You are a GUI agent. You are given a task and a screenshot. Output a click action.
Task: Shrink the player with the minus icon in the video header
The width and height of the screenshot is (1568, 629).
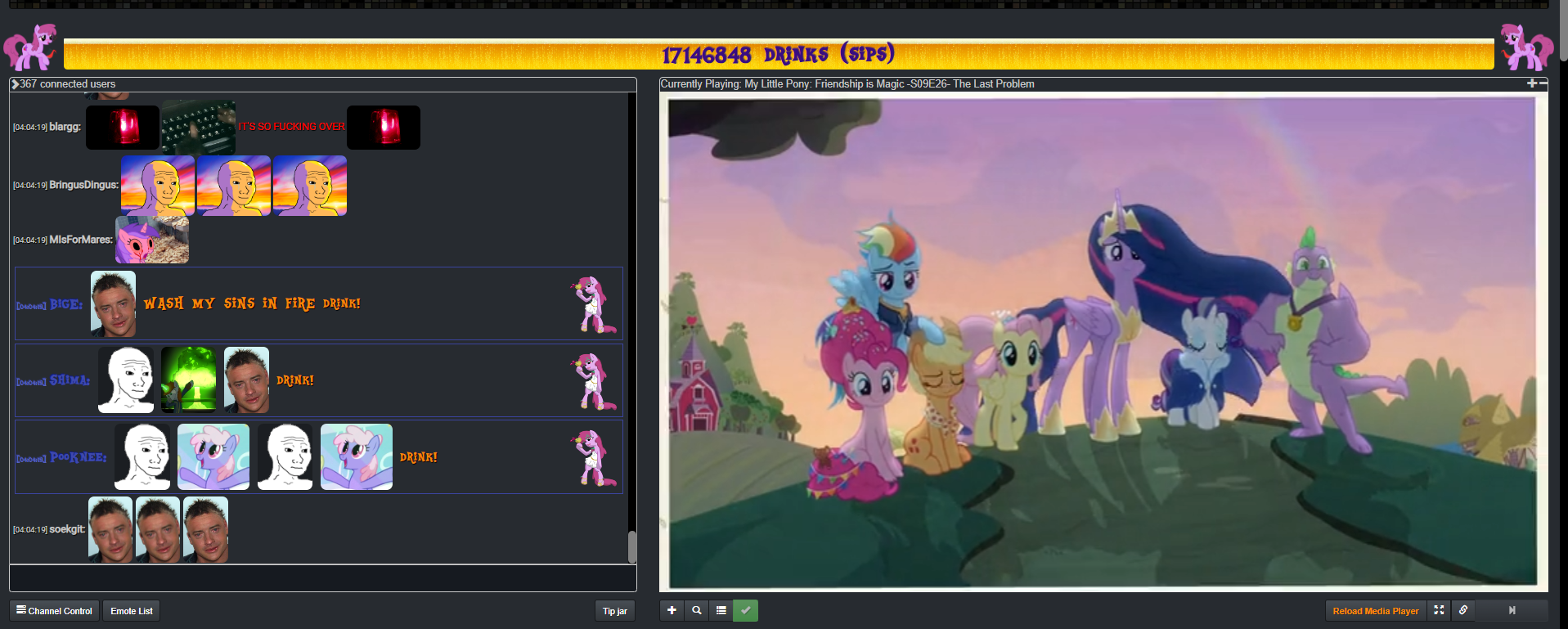coord(1543,83)
